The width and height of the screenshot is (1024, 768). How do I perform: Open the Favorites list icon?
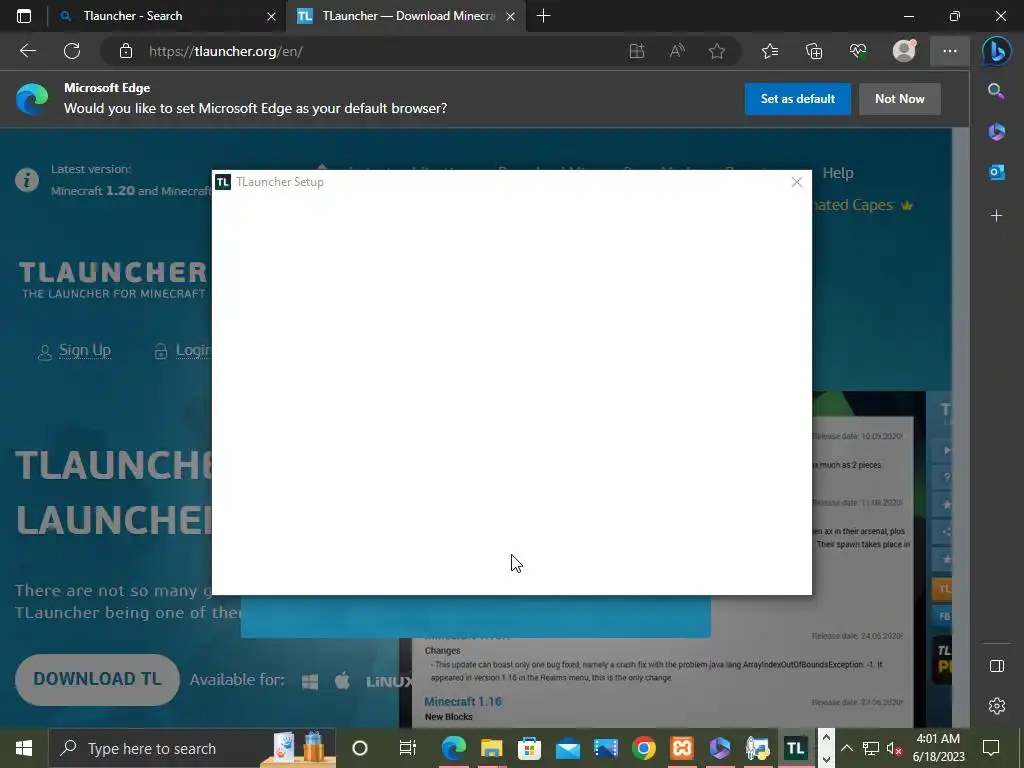click(x=770, y=51)
